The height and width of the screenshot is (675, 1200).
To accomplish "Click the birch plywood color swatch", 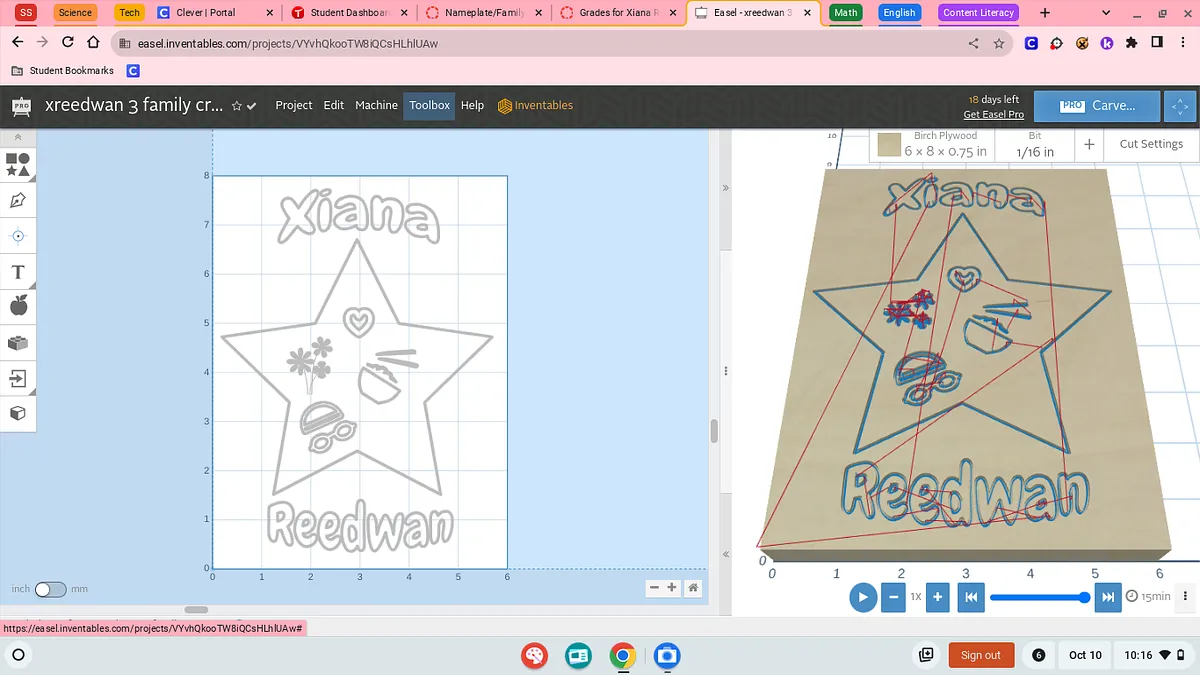I will pyautogui.click(x=889, y=145).
